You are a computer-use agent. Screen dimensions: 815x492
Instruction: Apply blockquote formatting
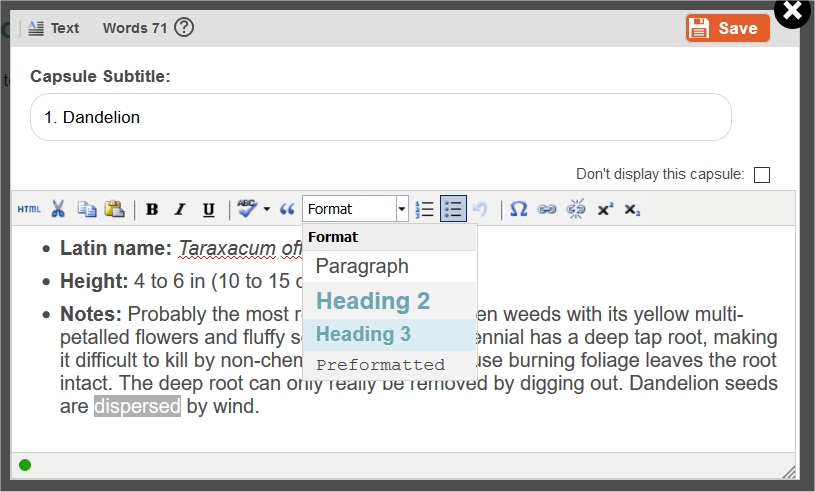pos(287,209)
